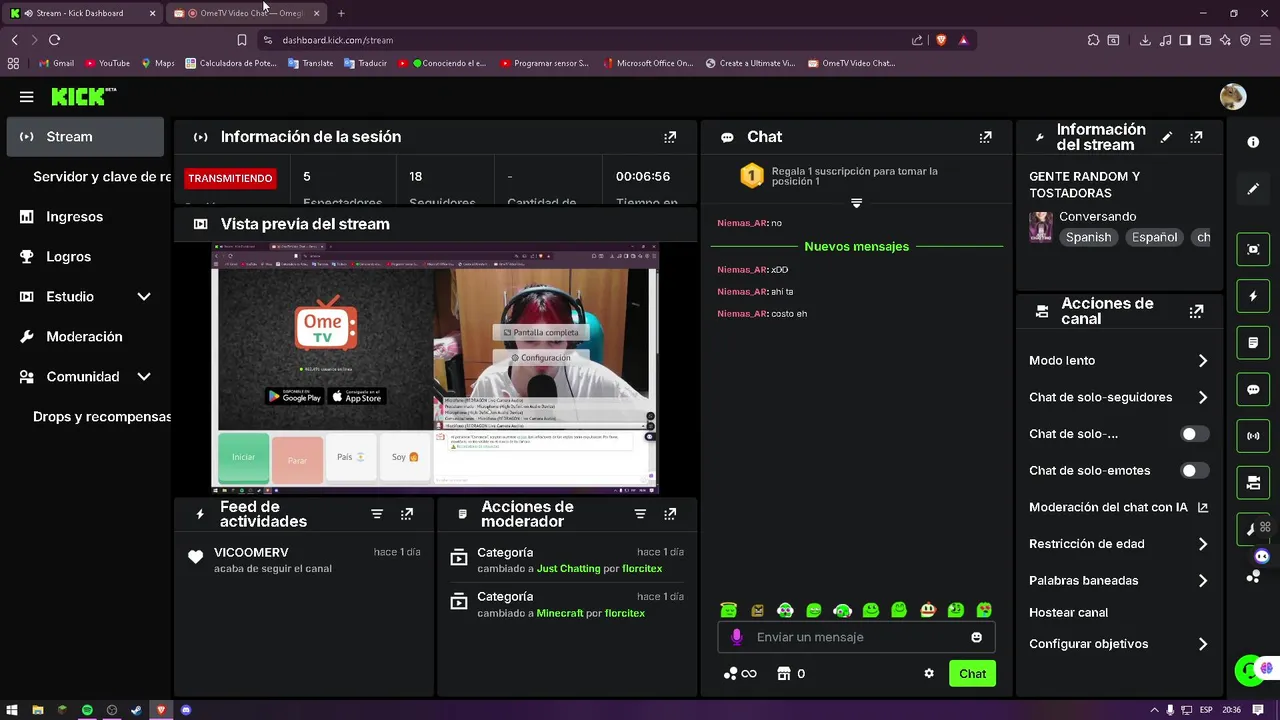The height and width of the screenshot is (720, 1280).
Task: Click the green Chat send button
Action: 972,674
